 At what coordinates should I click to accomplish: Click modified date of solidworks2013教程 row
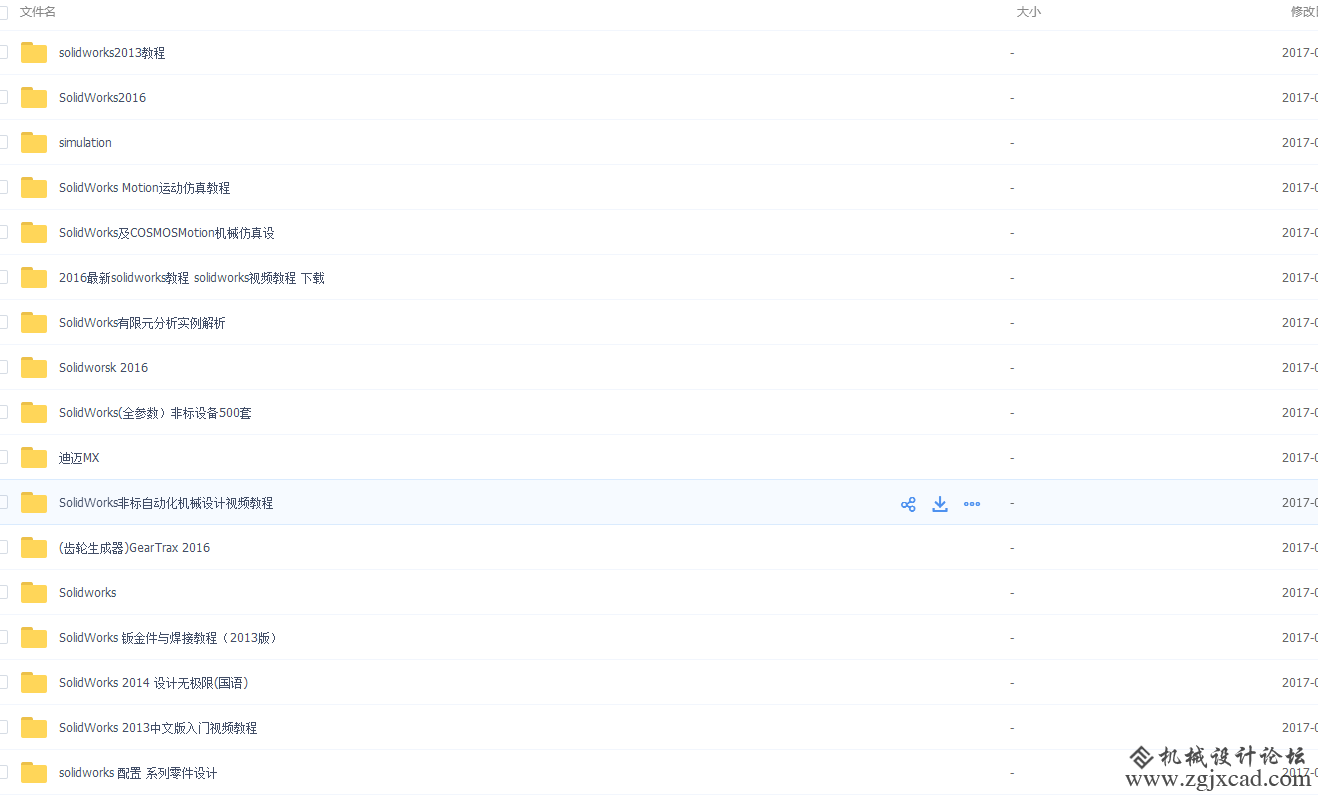1300,53
